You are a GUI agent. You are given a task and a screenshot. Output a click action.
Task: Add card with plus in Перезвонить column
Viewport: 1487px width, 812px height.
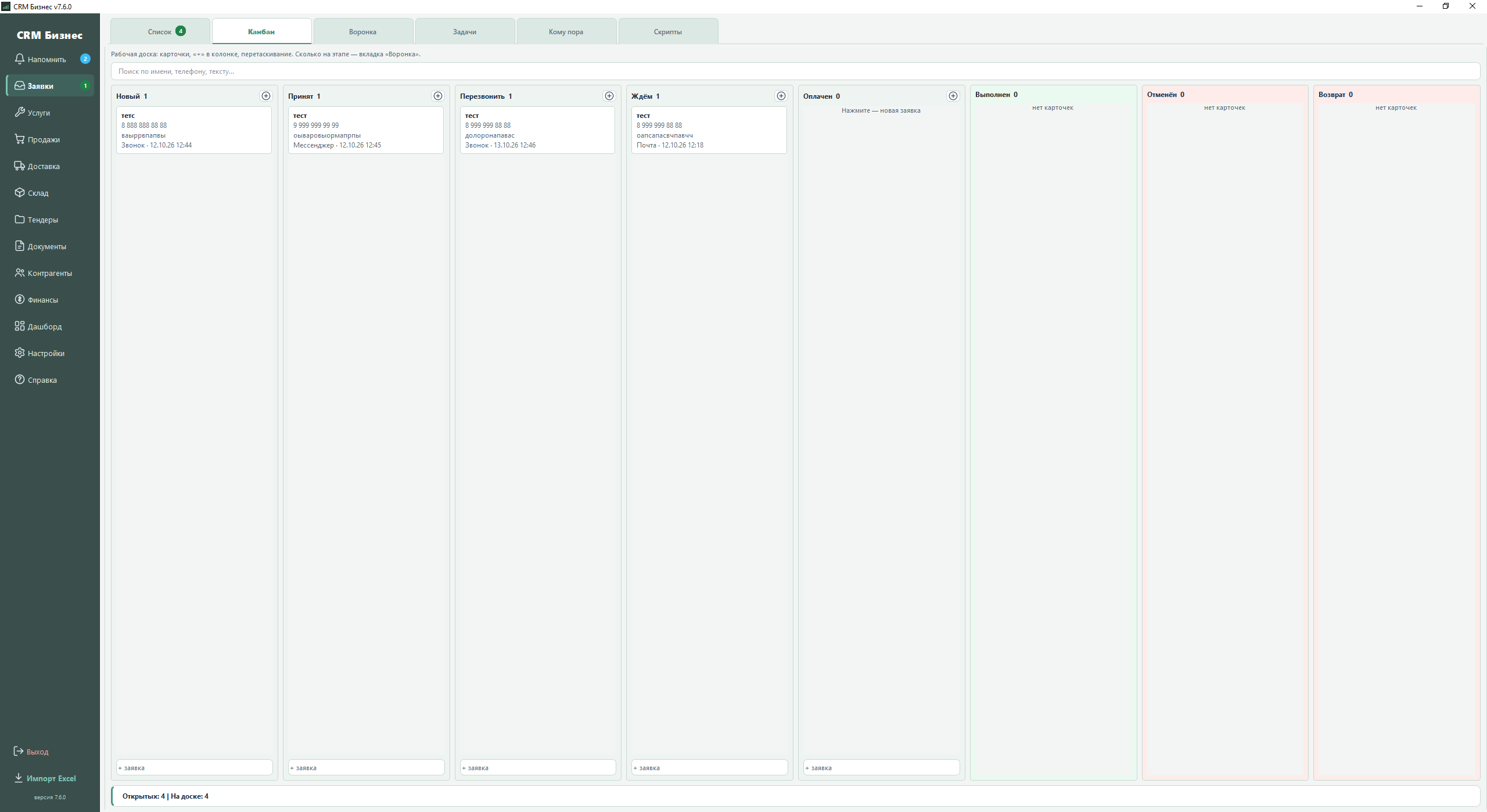pyautogui.click(x=609, y=96)
